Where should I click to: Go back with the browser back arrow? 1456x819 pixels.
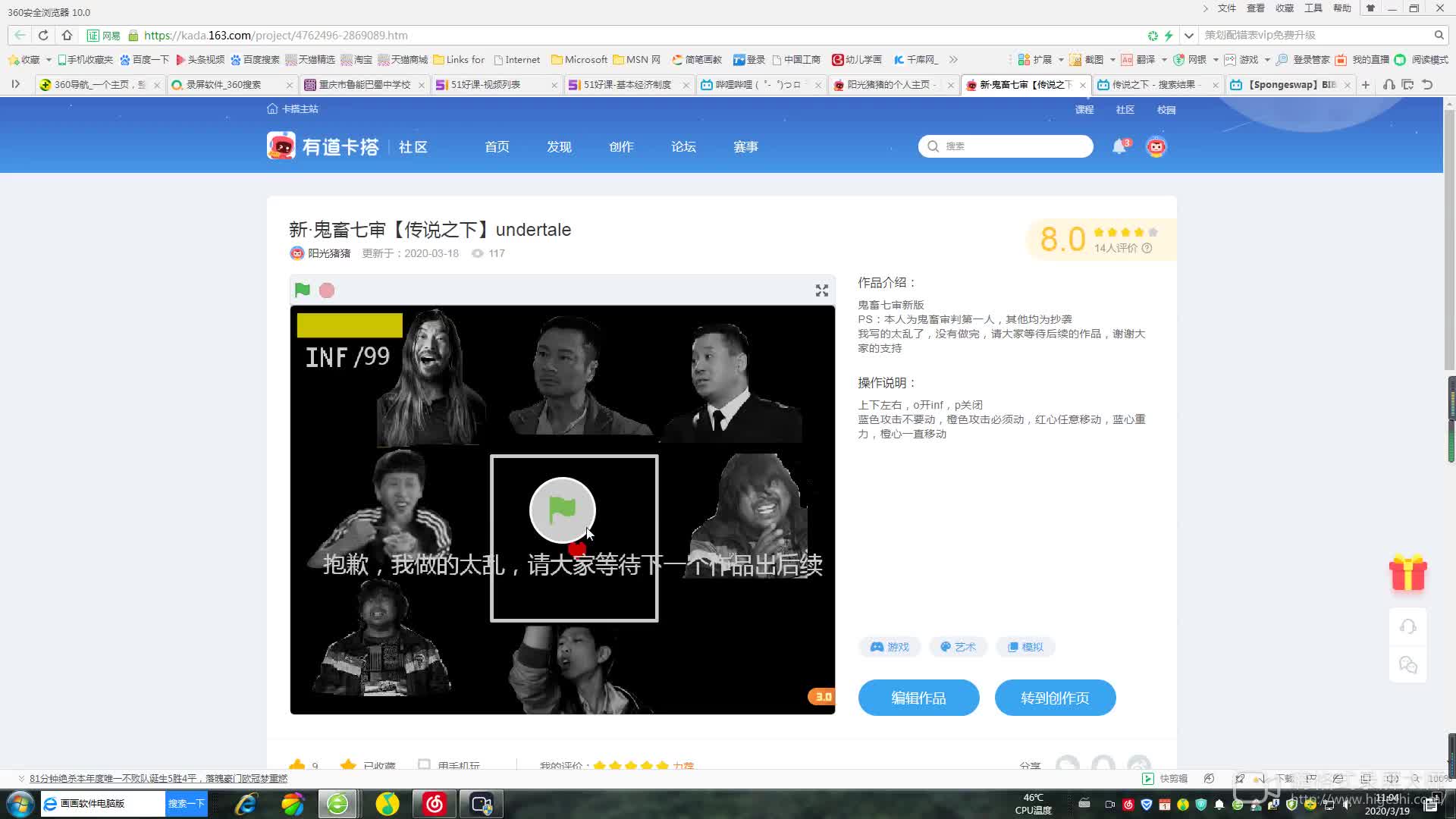pos(20,35)
